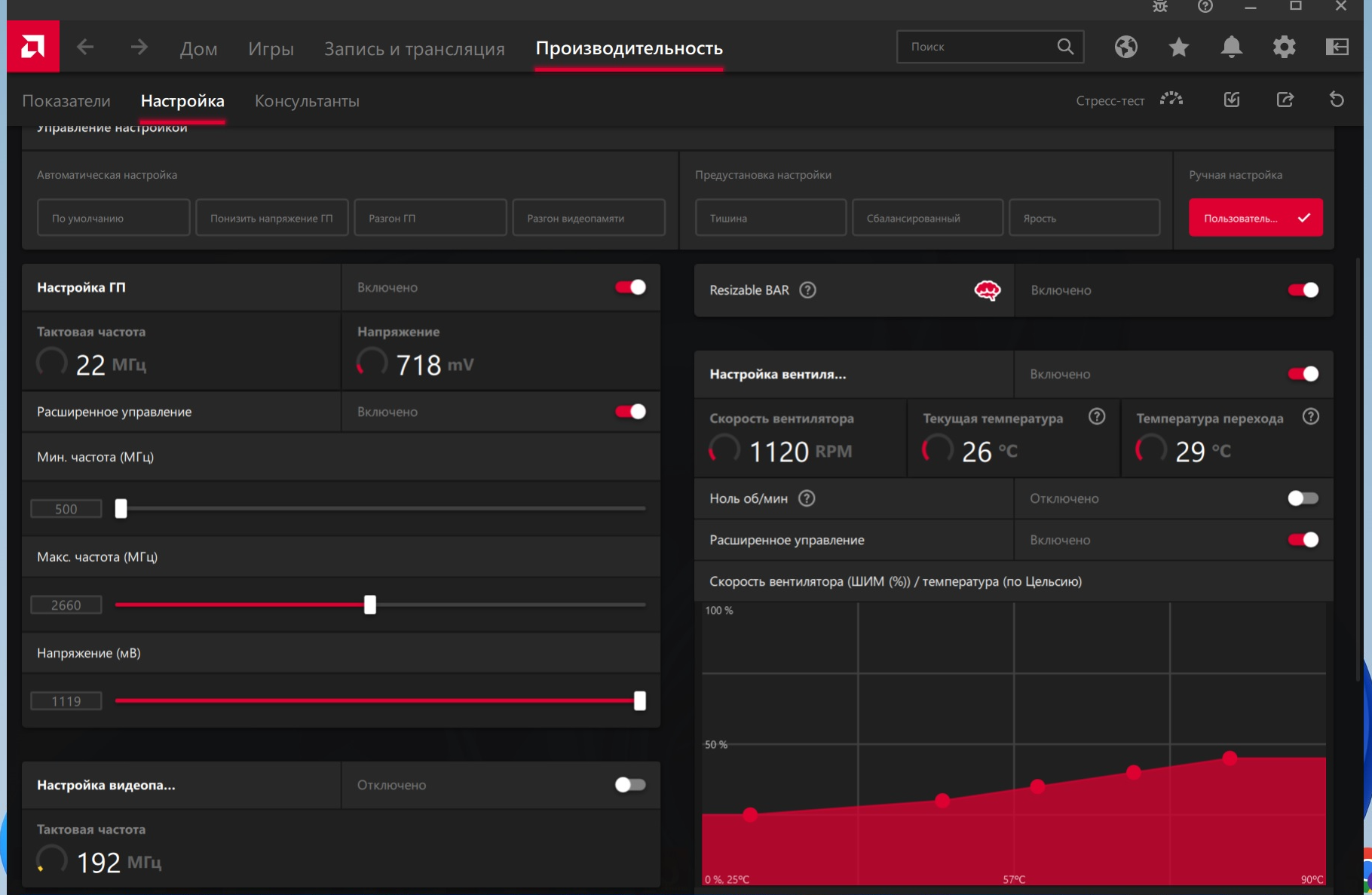Open the Дом tab
Screen dimensions: 1372x895
pyautogui.click(x=198, y=49)
